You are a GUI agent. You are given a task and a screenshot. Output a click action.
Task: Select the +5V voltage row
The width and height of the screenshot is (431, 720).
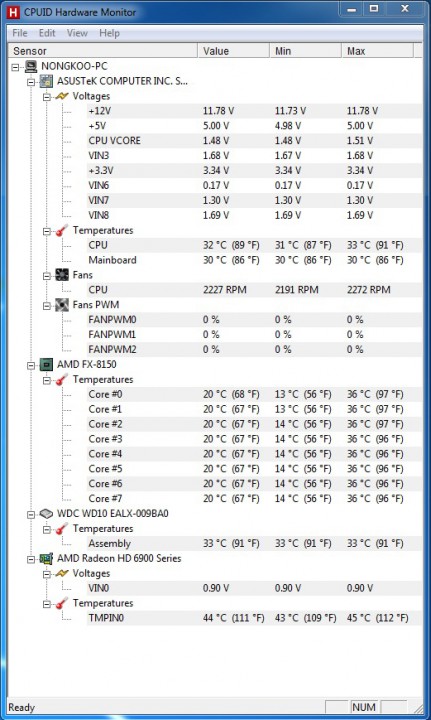pos(255,126)
